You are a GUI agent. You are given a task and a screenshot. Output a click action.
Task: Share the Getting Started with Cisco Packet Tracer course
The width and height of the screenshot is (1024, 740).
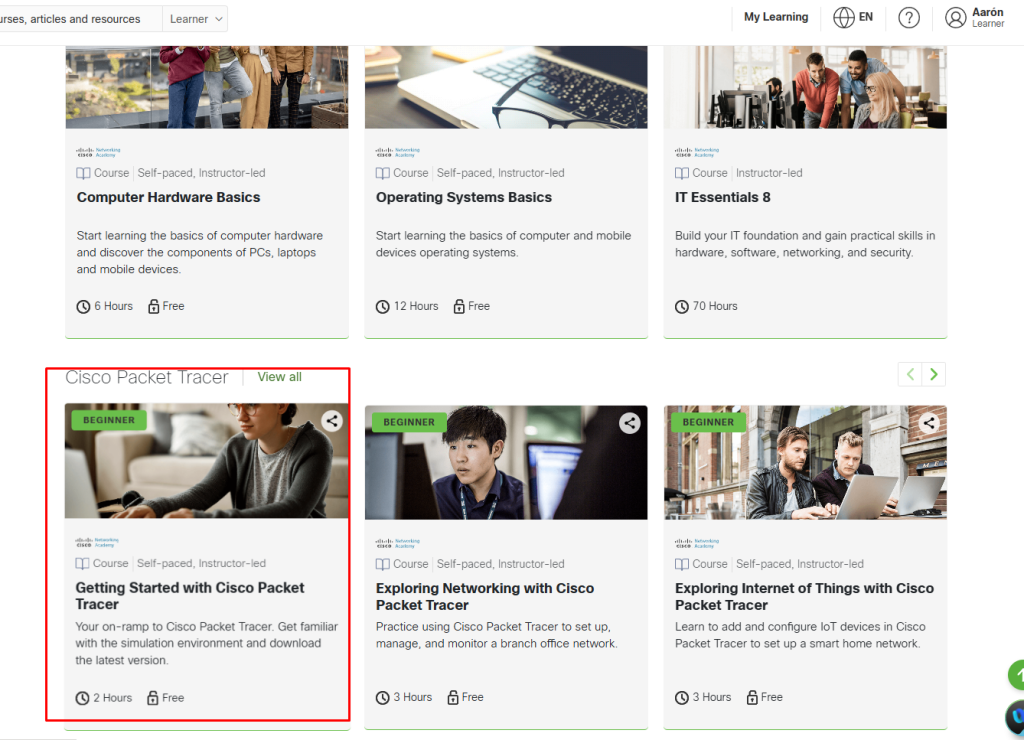coord(331,421)
